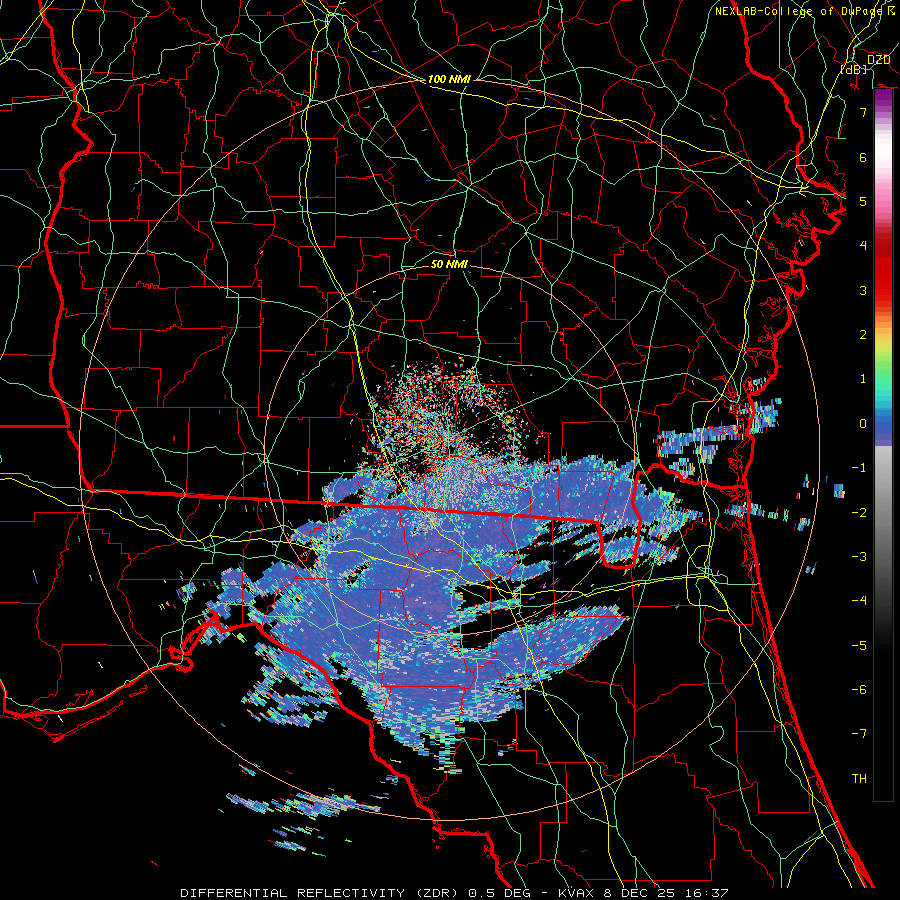
Task: Click the -2 value on color scale
Action: (x=859, y=512)
